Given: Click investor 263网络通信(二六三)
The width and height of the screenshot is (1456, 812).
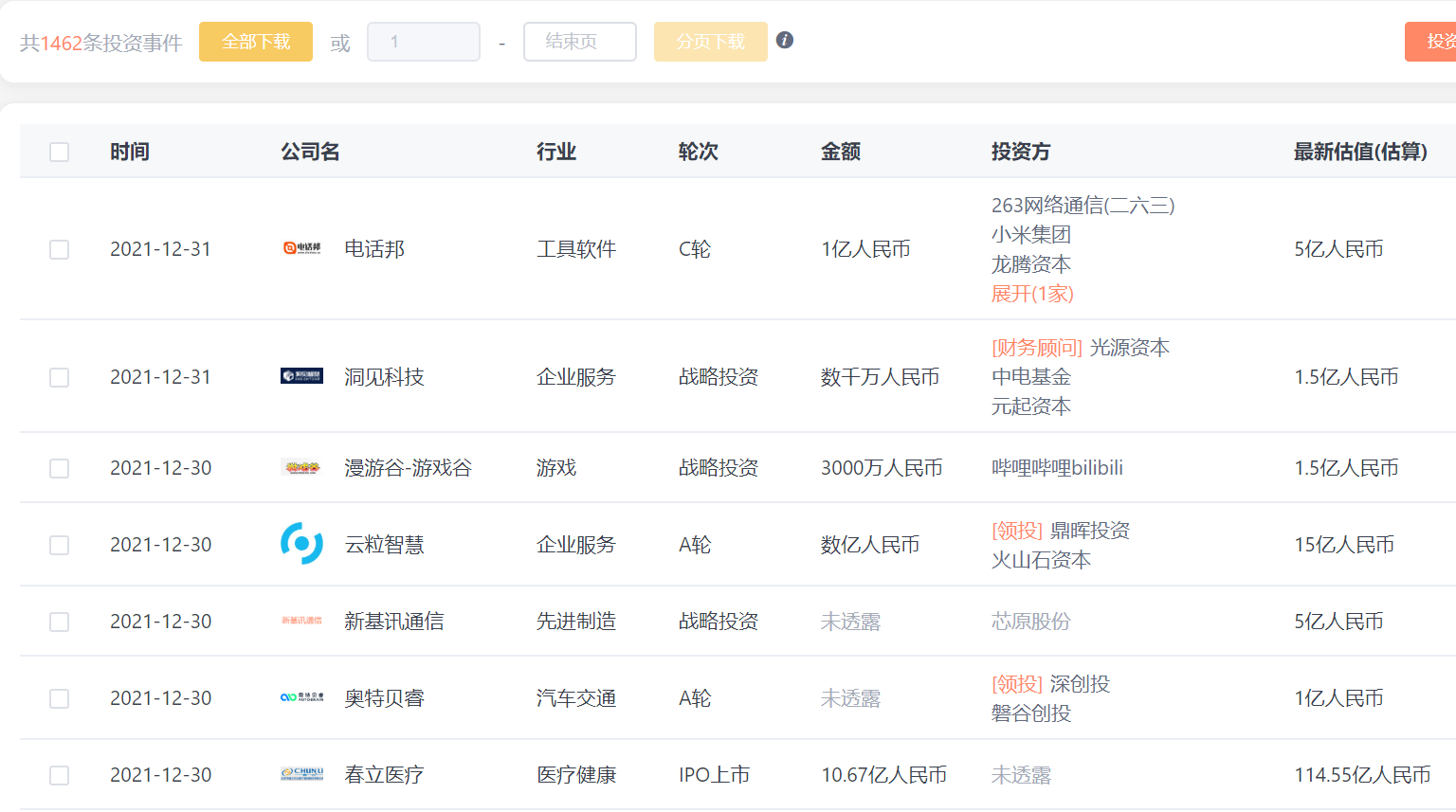Looking at the screenshot, I should [x=1083, y=206].
